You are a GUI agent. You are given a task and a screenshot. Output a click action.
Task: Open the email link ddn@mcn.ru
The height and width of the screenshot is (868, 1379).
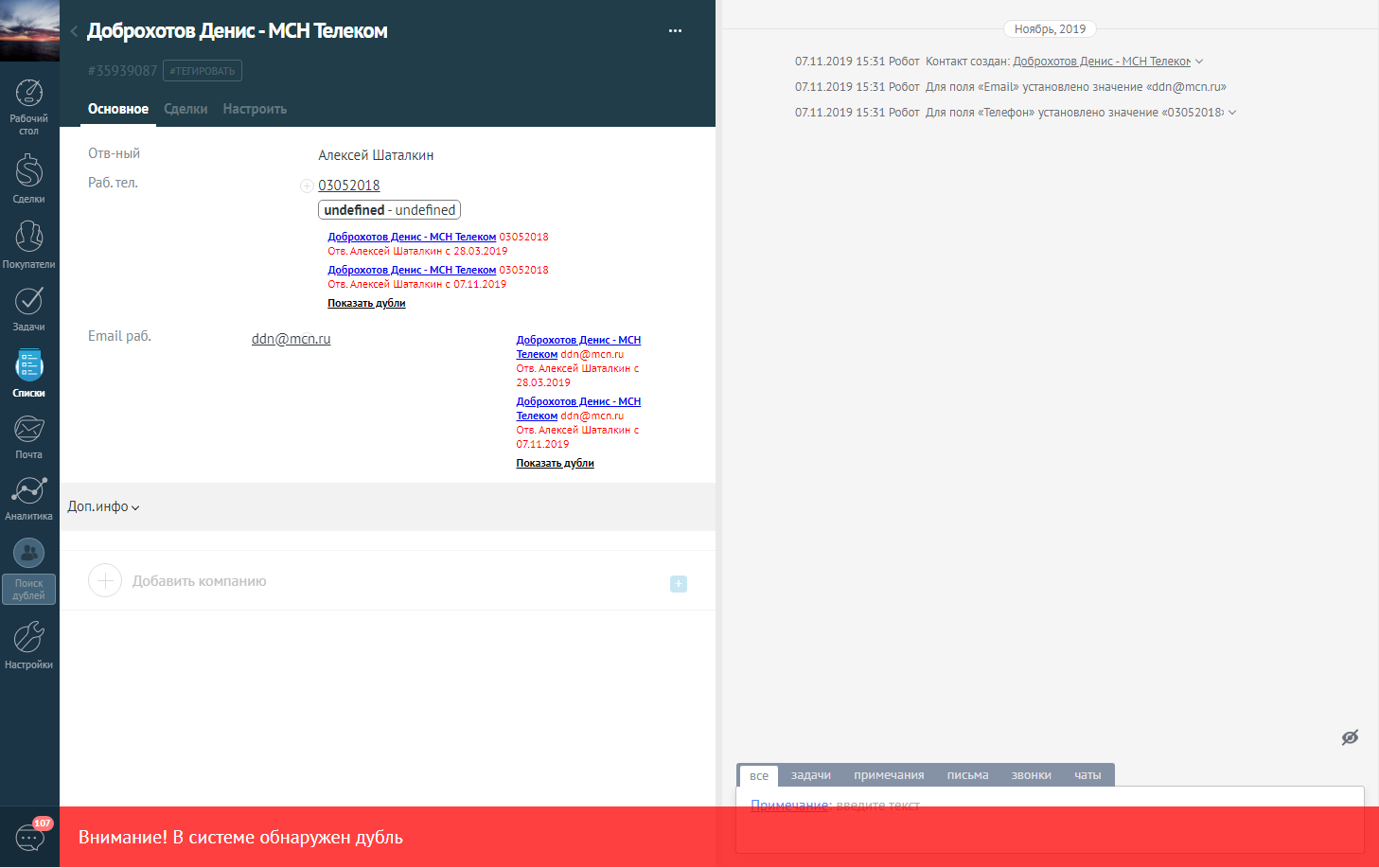pyautogui.click(x=292, y=339)
